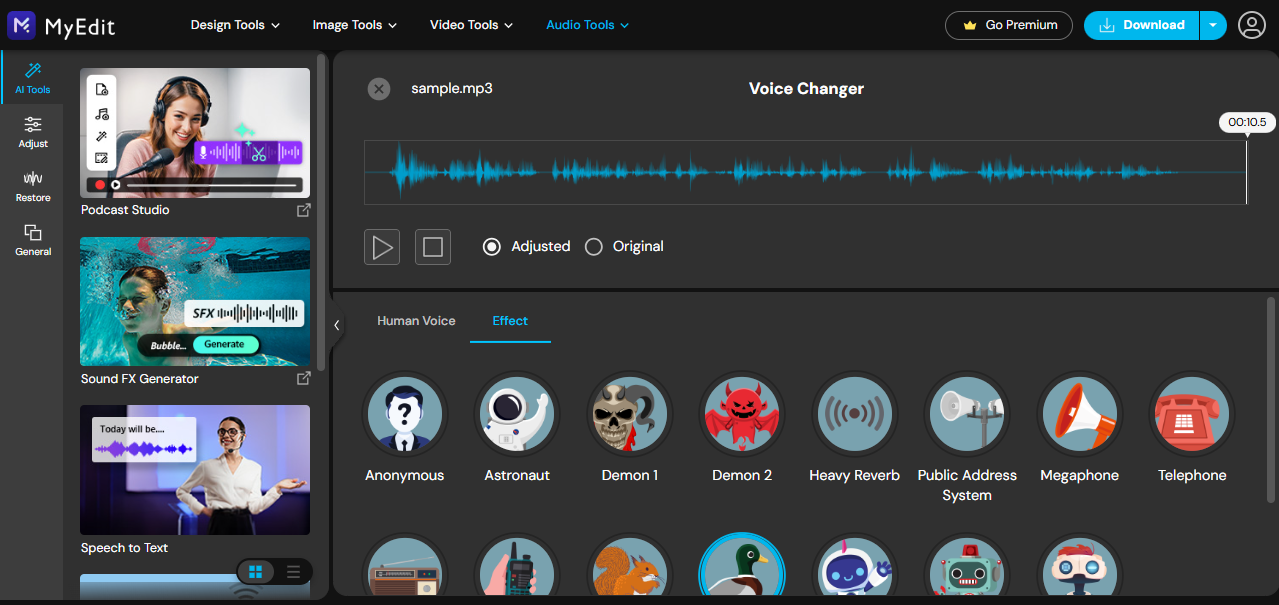Close the sample.mp3 file
1279x605 pixels.
click(x=378, y=89)
